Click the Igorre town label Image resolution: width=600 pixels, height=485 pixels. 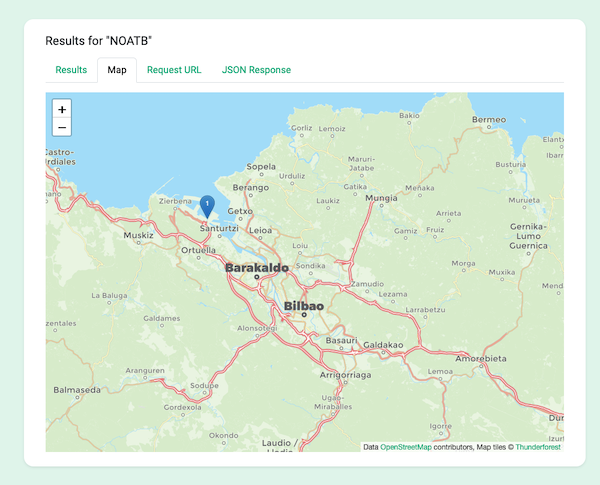(440, 426)
